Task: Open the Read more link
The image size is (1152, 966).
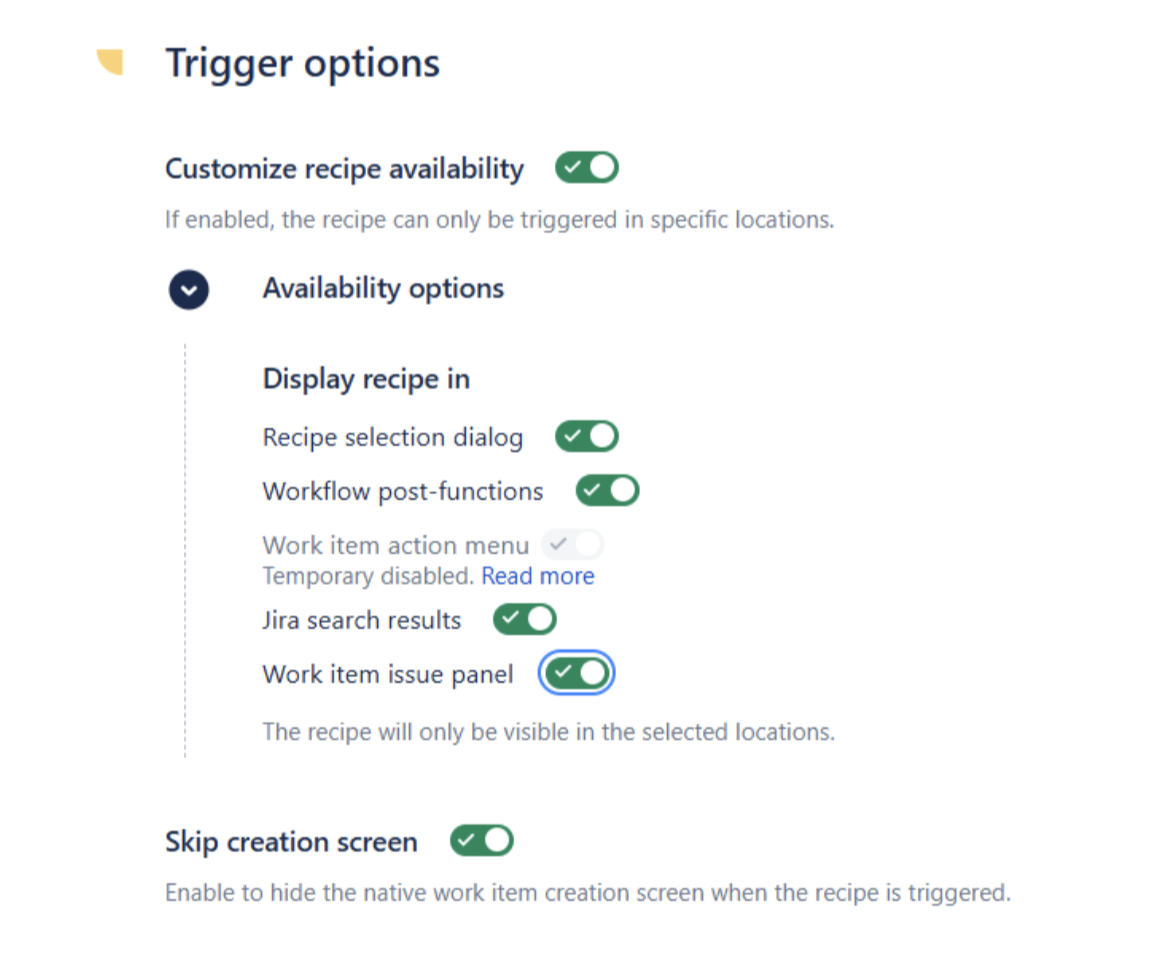Action: (538, 576)
